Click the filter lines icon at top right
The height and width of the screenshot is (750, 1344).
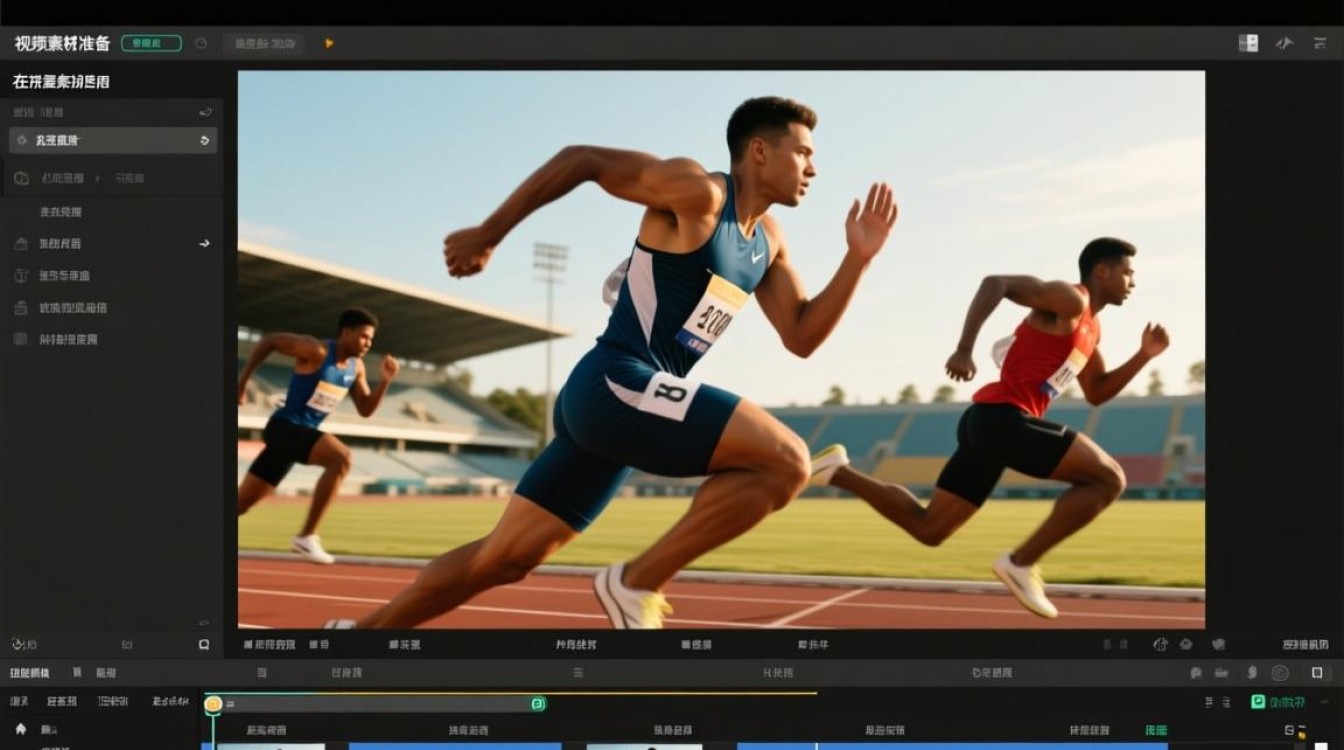[1319, 43]
